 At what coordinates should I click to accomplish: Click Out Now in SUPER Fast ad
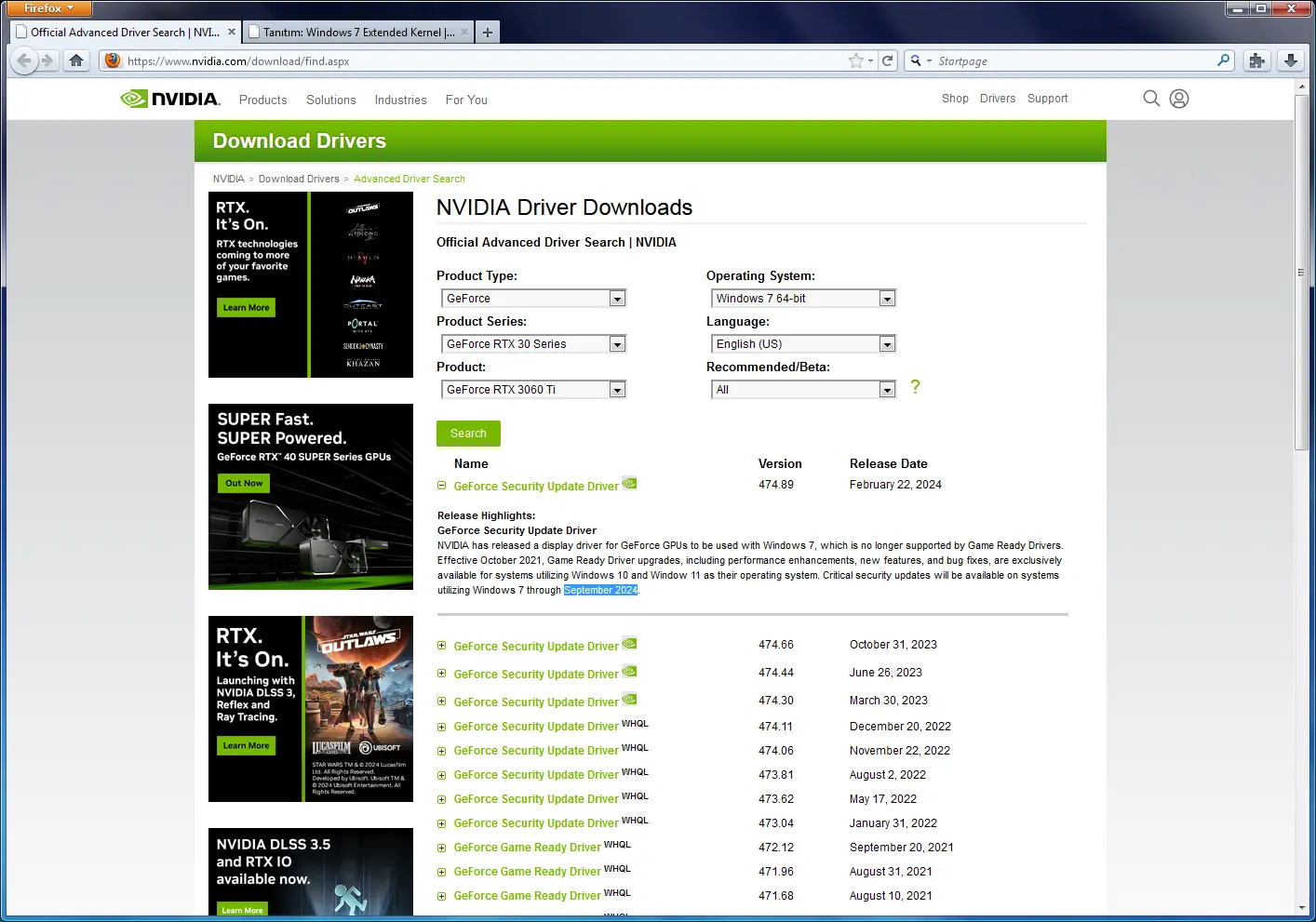pyautogui.click(x=244, y=483)
